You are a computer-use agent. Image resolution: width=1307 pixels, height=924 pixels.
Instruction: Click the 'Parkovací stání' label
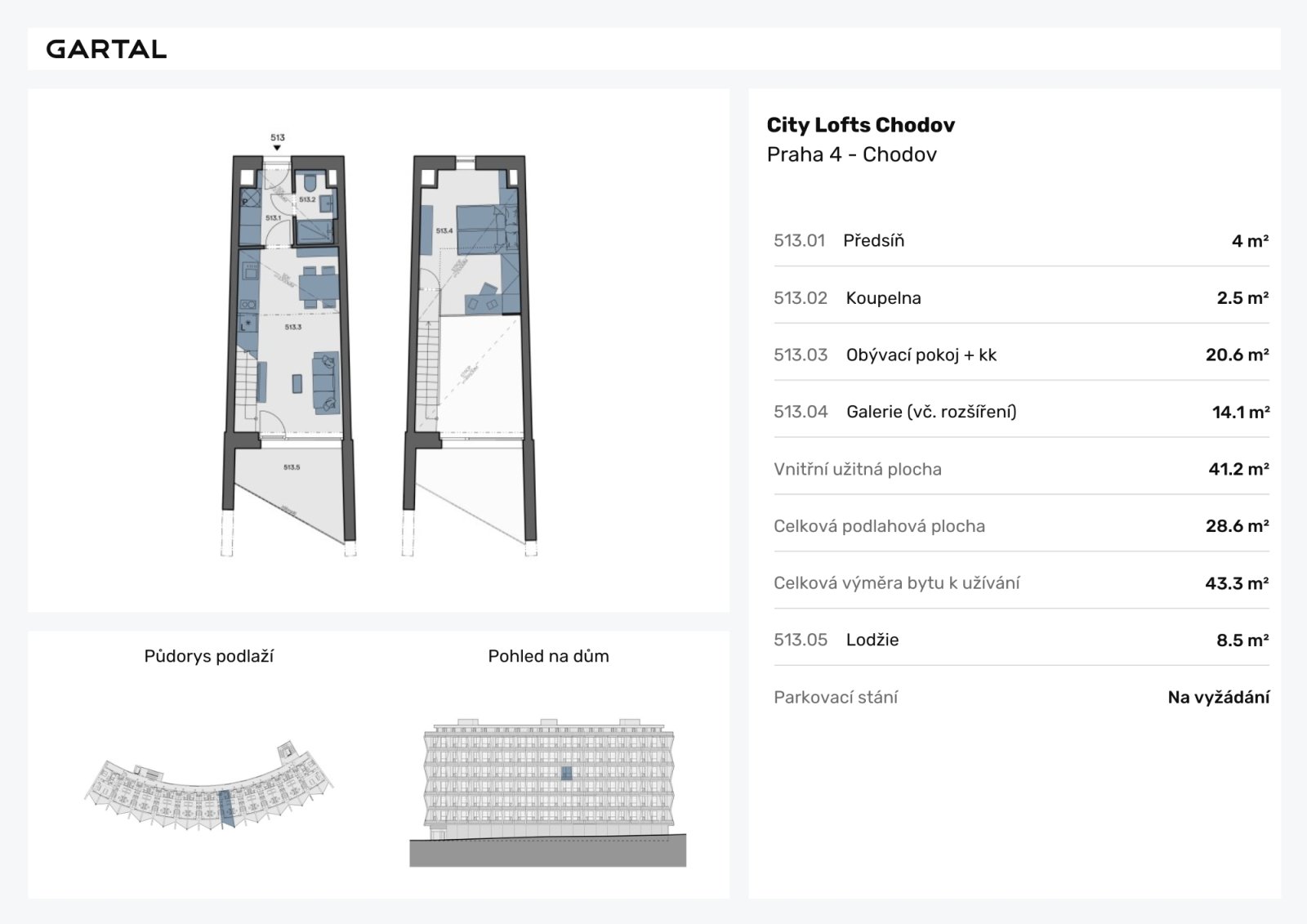[836, 697]
